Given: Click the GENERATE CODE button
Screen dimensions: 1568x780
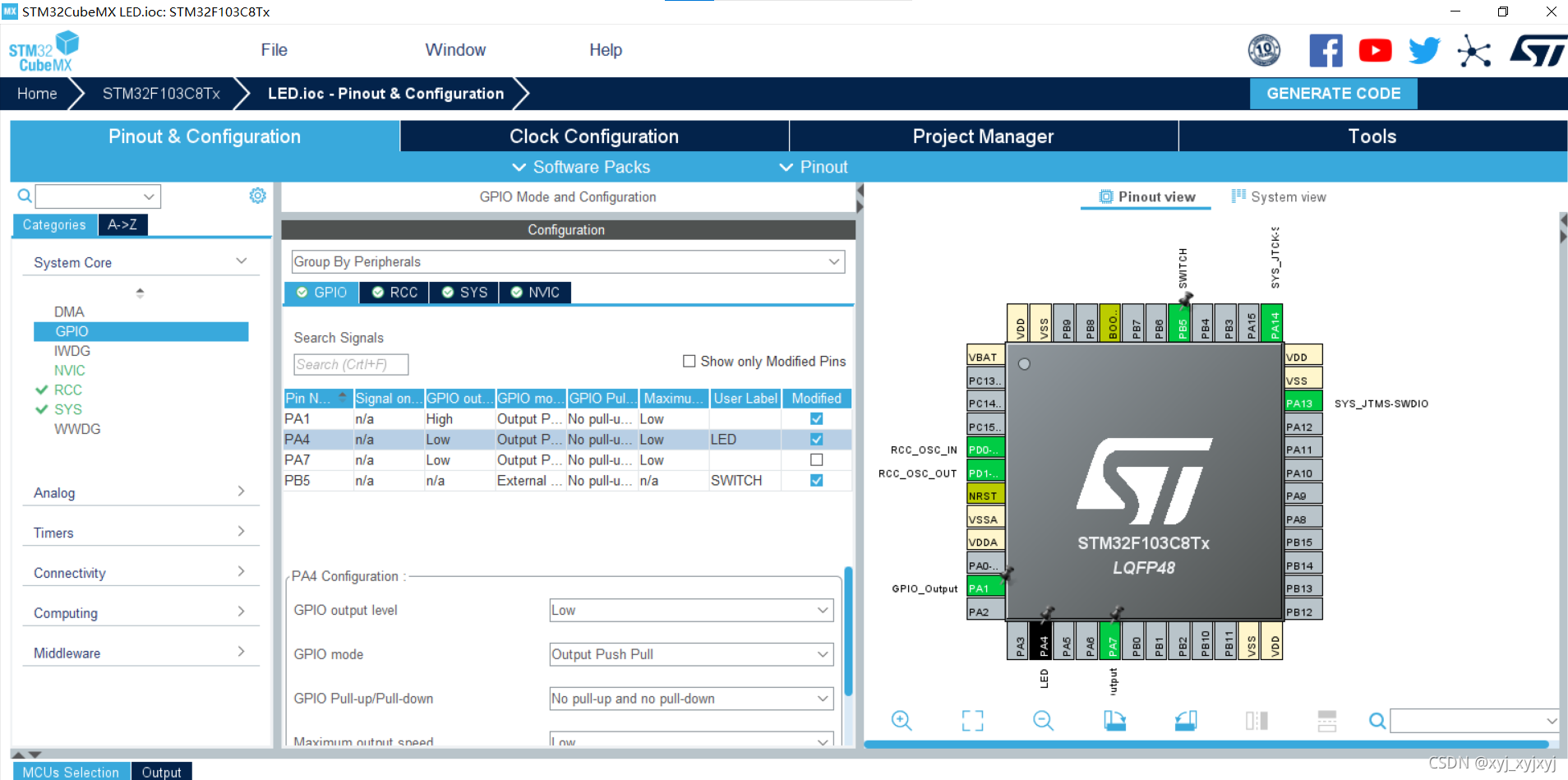Looking at the screenshot, I should [x=1333, y=94].
